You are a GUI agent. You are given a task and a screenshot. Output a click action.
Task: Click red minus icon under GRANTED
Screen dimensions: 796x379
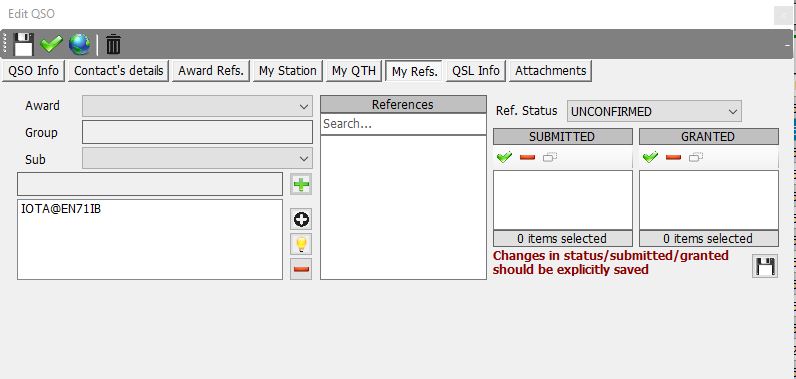(x=673, y=158)
